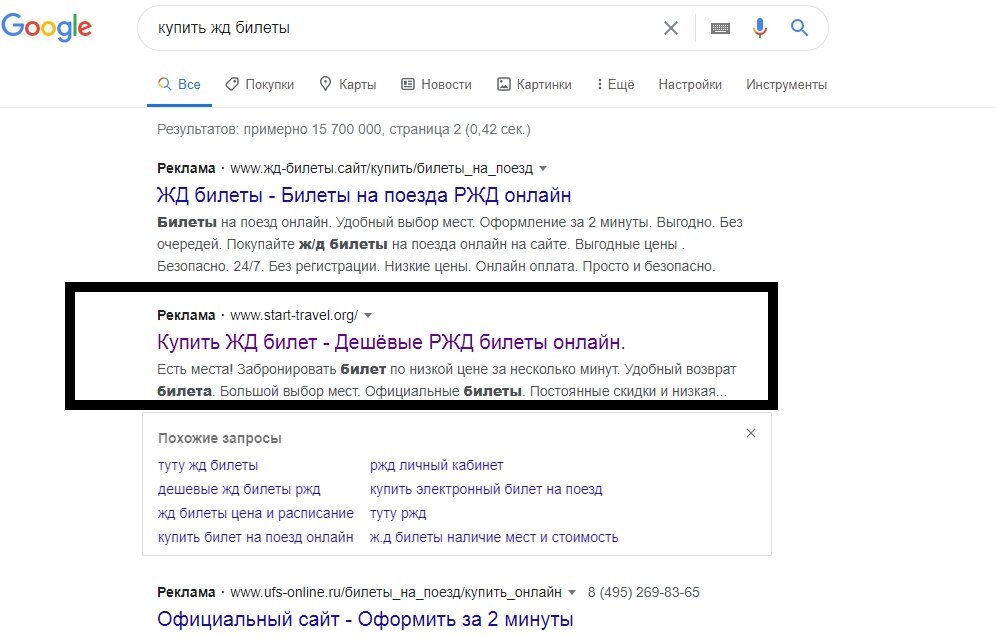996x637 pixels.
Task: Open the Google logo homepage
Action: point(46,27)
